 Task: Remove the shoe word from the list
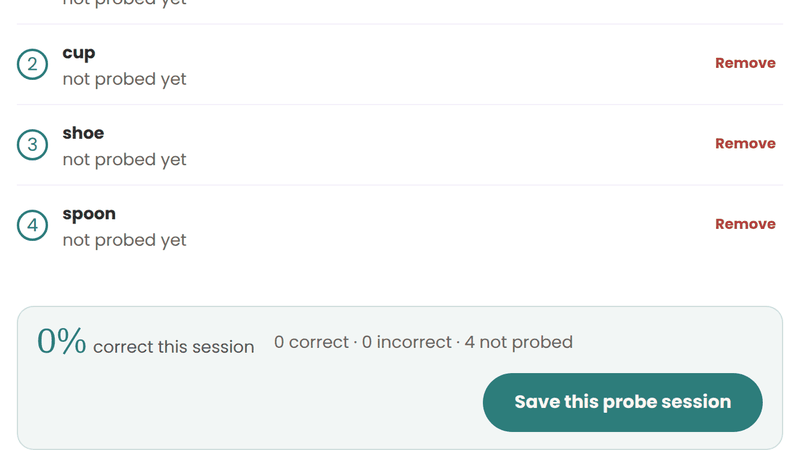(745, 143)
